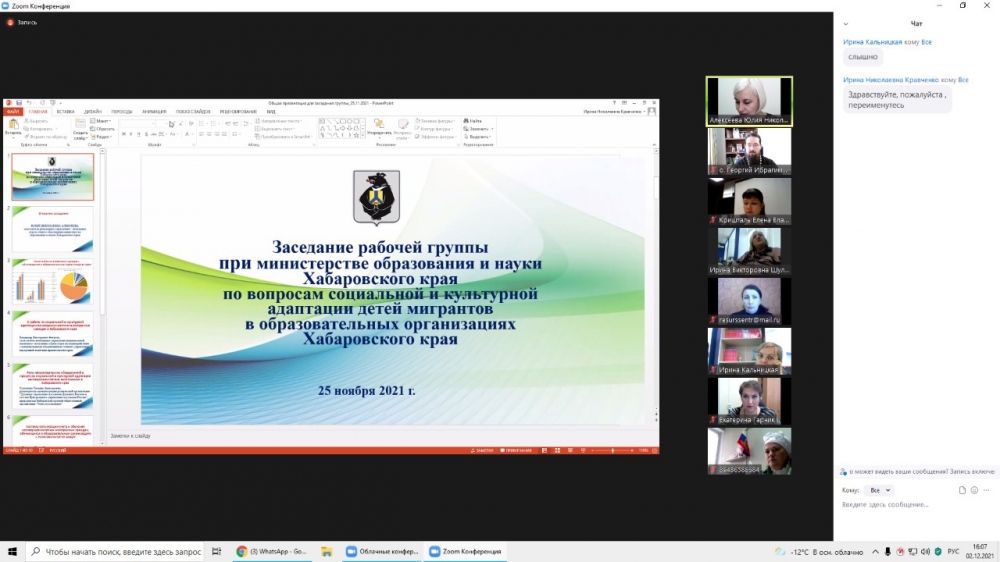This screenshot has height=562, width=1000.
Task: Click fit slide to window icon
Action: (x=654, y=450)
